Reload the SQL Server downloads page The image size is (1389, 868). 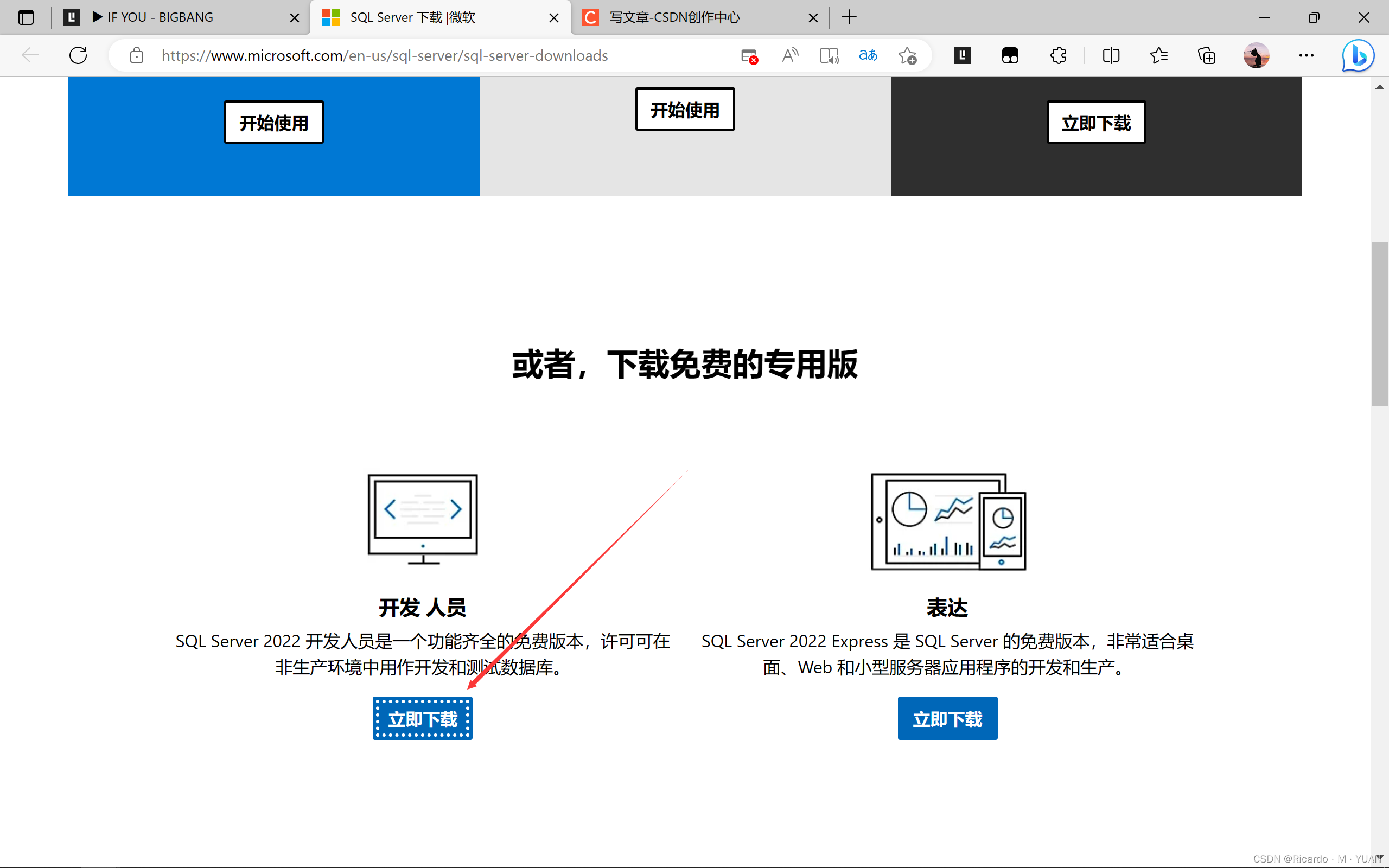78,55
